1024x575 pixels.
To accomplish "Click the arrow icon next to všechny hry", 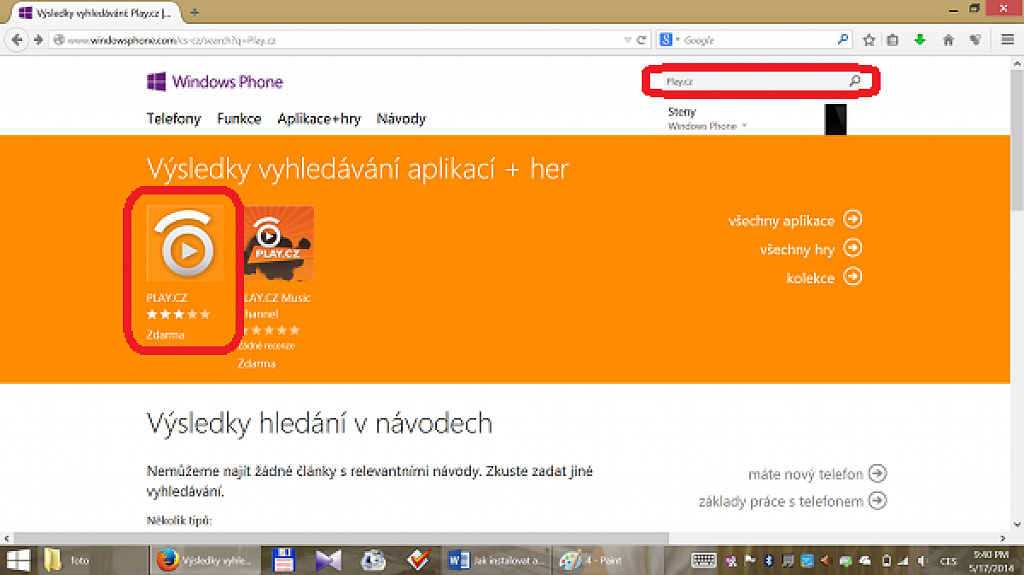I will pos(852,248).
